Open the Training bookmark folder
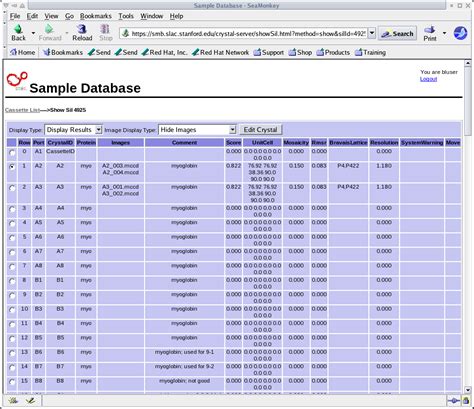Image resolution: width=474 pixels, height=409 pixels. (x=370, y=52)
